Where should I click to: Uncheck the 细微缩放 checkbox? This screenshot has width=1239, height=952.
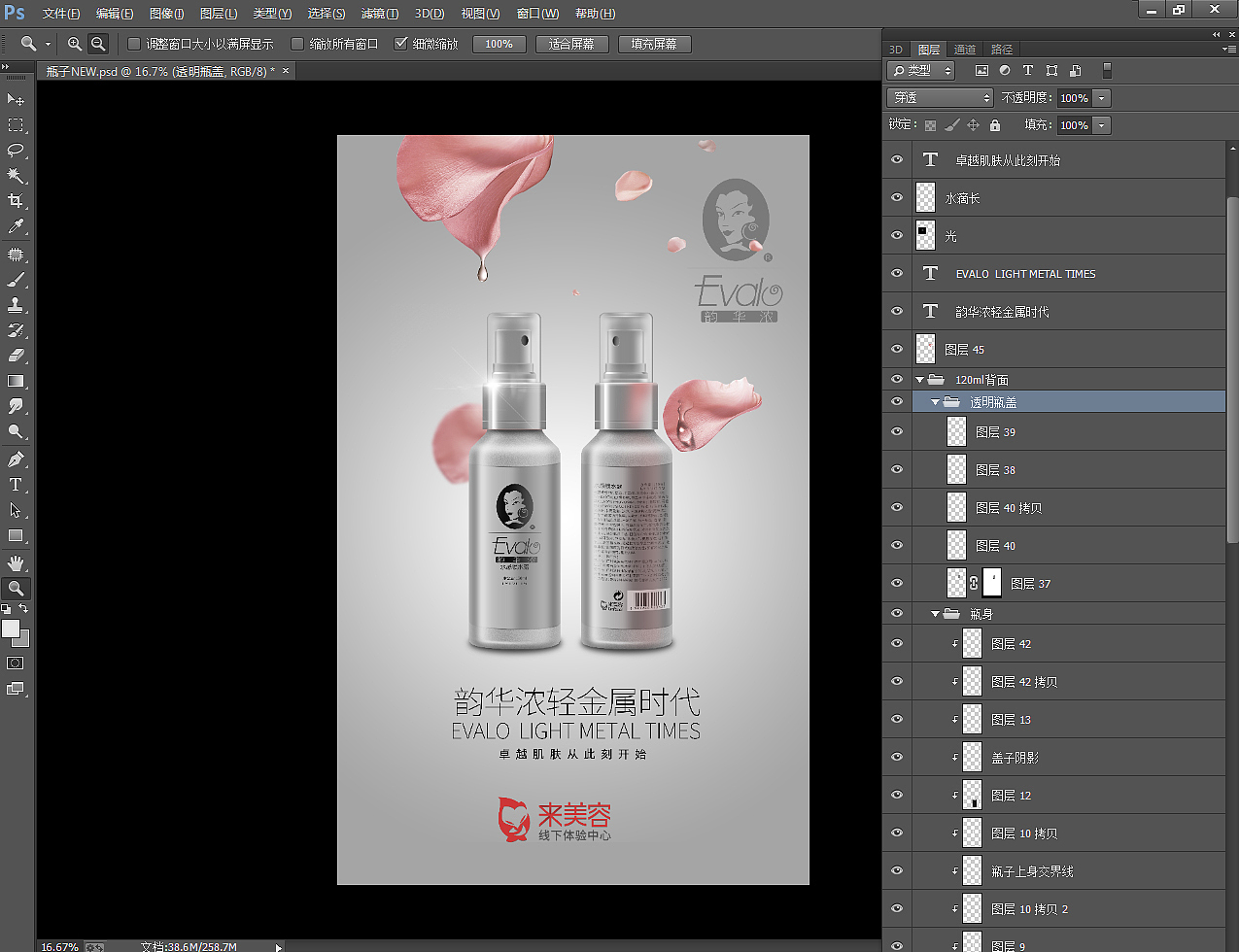pyautogui.click(x=400, y=44)
